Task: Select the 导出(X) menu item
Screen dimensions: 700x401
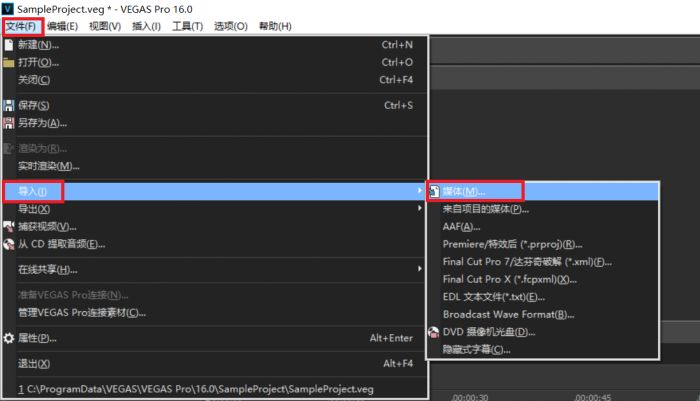Action: (x=215, y=209)
